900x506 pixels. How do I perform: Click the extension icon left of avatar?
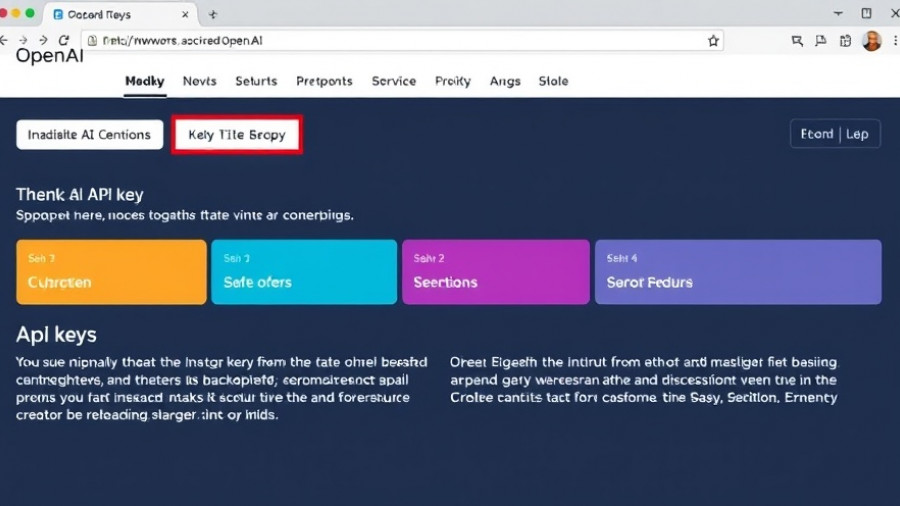click(845, 41)
